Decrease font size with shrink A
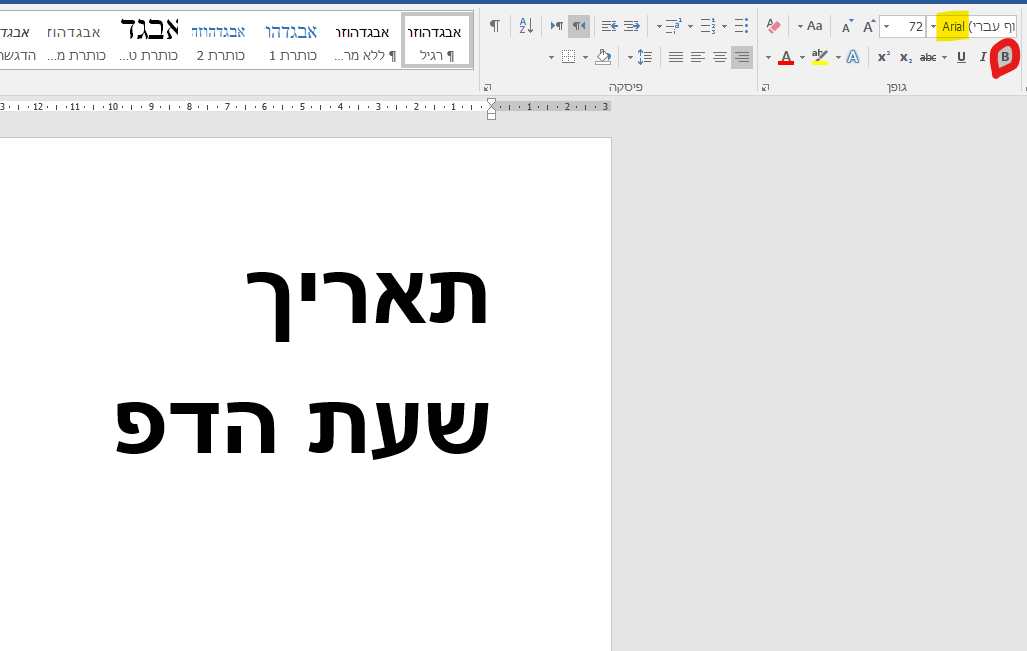 [847, 27]
